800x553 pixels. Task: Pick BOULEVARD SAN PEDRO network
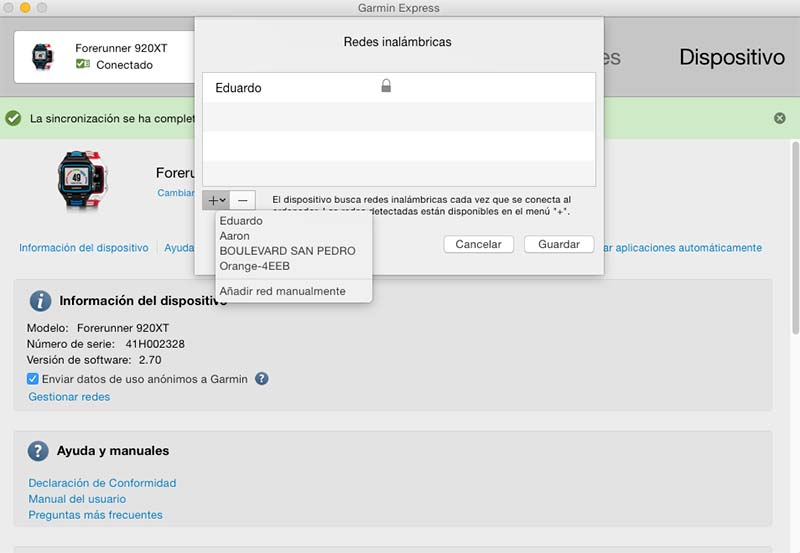pyautogui.click(x=288, y=251)
